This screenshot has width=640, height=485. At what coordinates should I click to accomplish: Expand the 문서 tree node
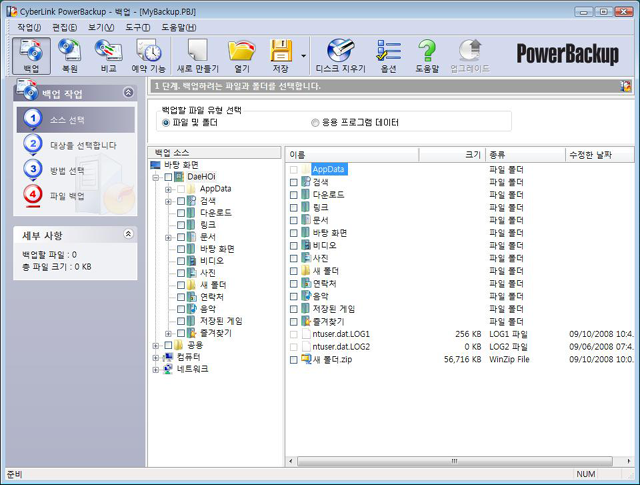(168, 238)
